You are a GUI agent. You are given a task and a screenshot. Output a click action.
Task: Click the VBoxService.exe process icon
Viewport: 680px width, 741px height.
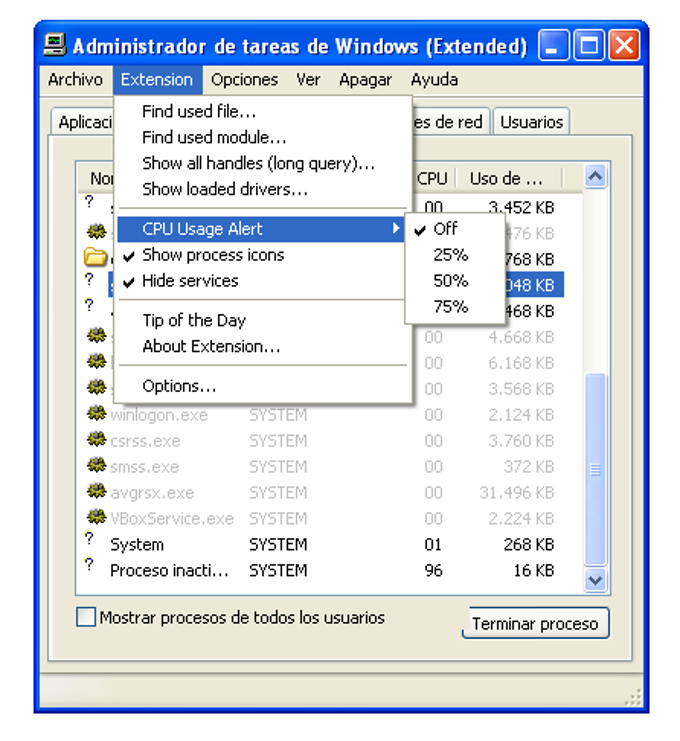(x=96, y=518)
